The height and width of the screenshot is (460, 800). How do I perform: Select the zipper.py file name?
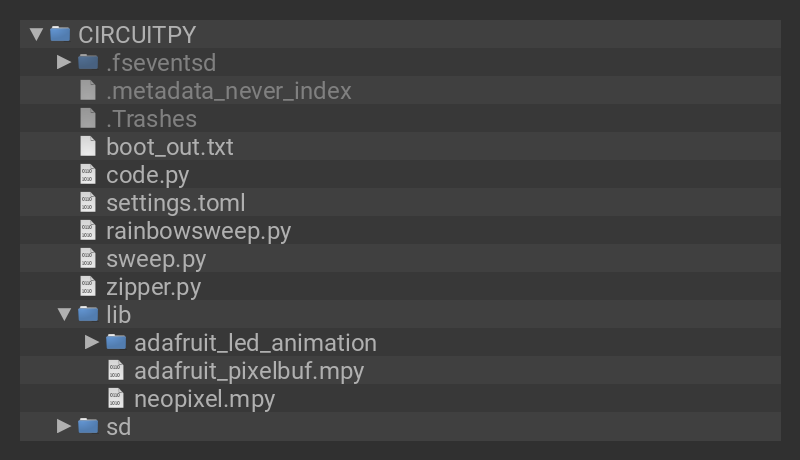(x=153, y=287)
